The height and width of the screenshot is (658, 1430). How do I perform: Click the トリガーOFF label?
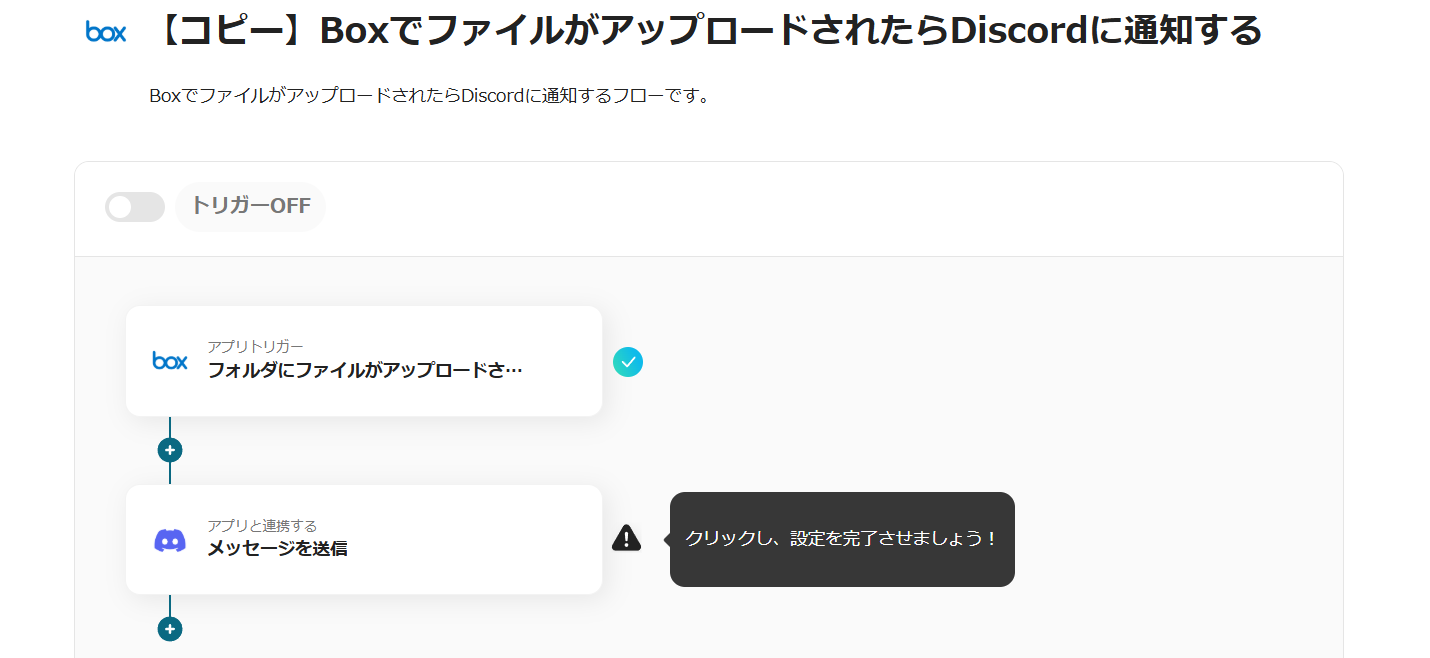coord(251,206)
